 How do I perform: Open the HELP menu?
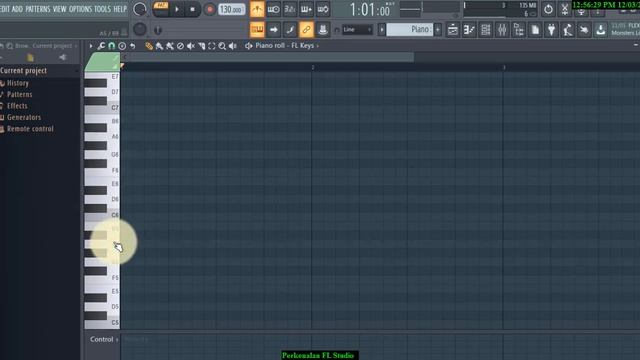tap(120, 9)
